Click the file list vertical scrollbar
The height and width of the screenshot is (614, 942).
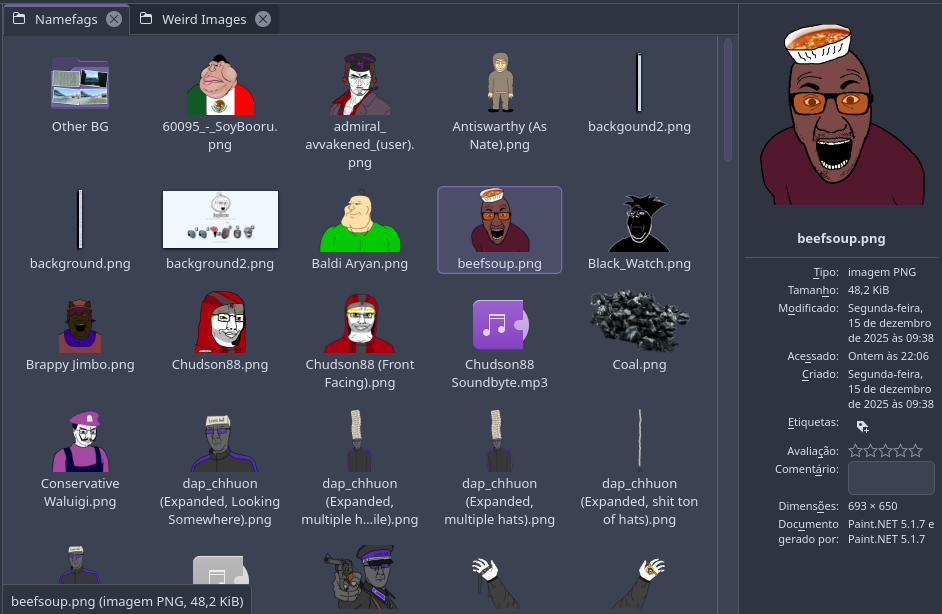pos(728,100)
